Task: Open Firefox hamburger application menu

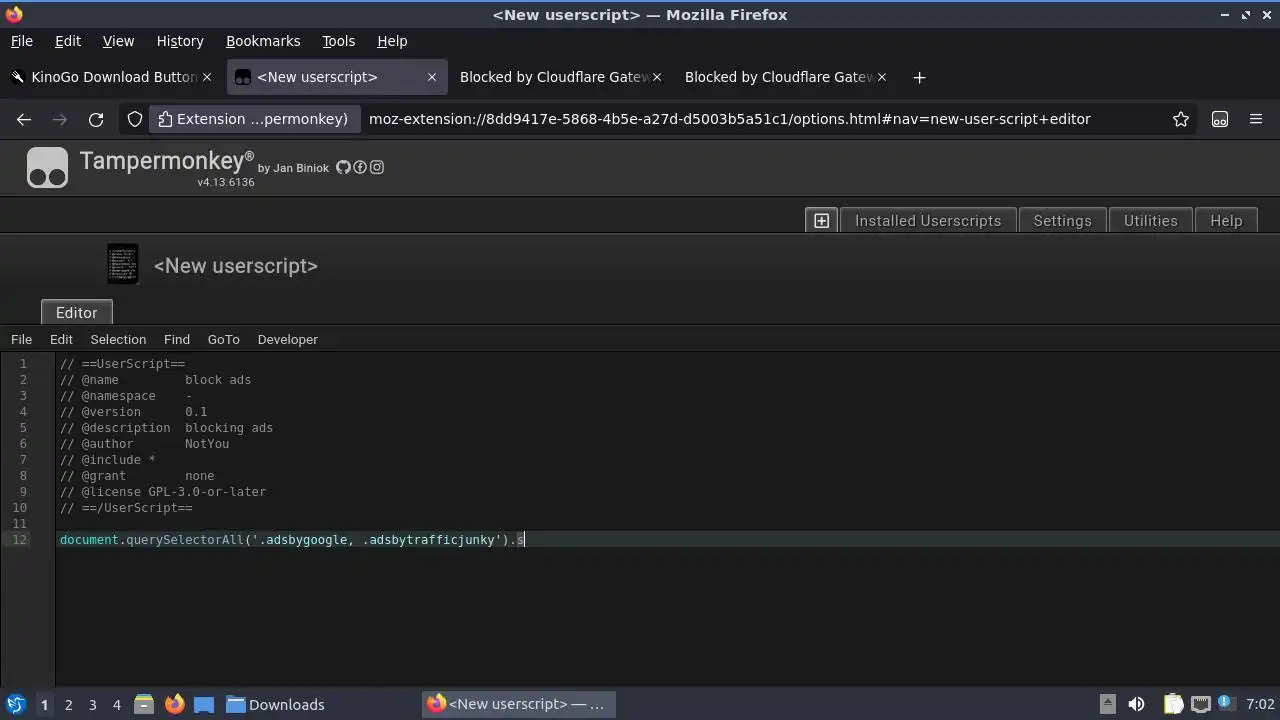Action: (x=1256, y=119)
